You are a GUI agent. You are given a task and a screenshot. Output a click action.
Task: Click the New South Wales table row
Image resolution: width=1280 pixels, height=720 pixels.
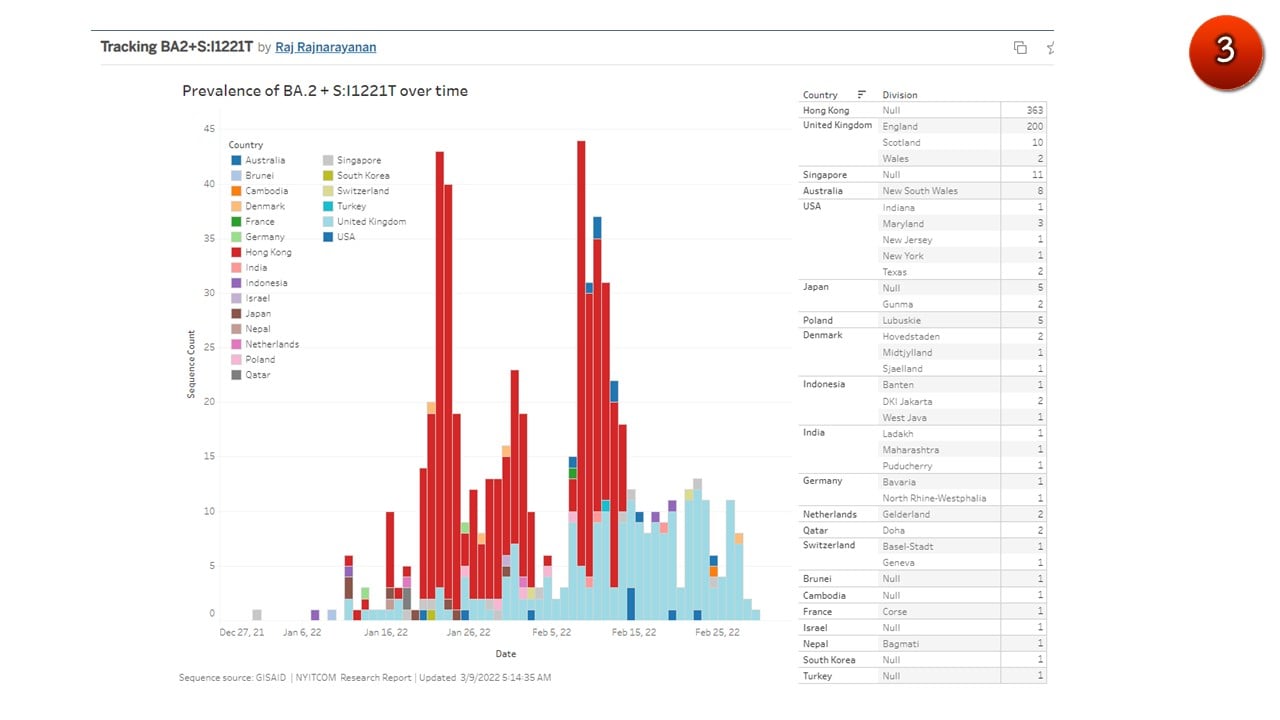[x=923, y=190]
